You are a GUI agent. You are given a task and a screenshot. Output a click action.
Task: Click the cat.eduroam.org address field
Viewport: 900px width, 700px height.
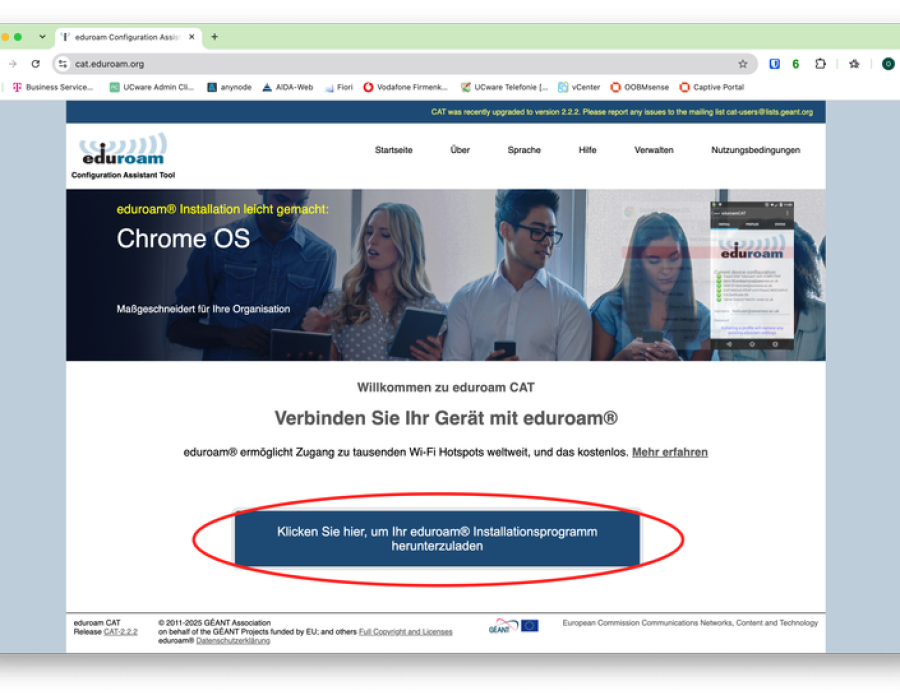[x=405, y=64]
